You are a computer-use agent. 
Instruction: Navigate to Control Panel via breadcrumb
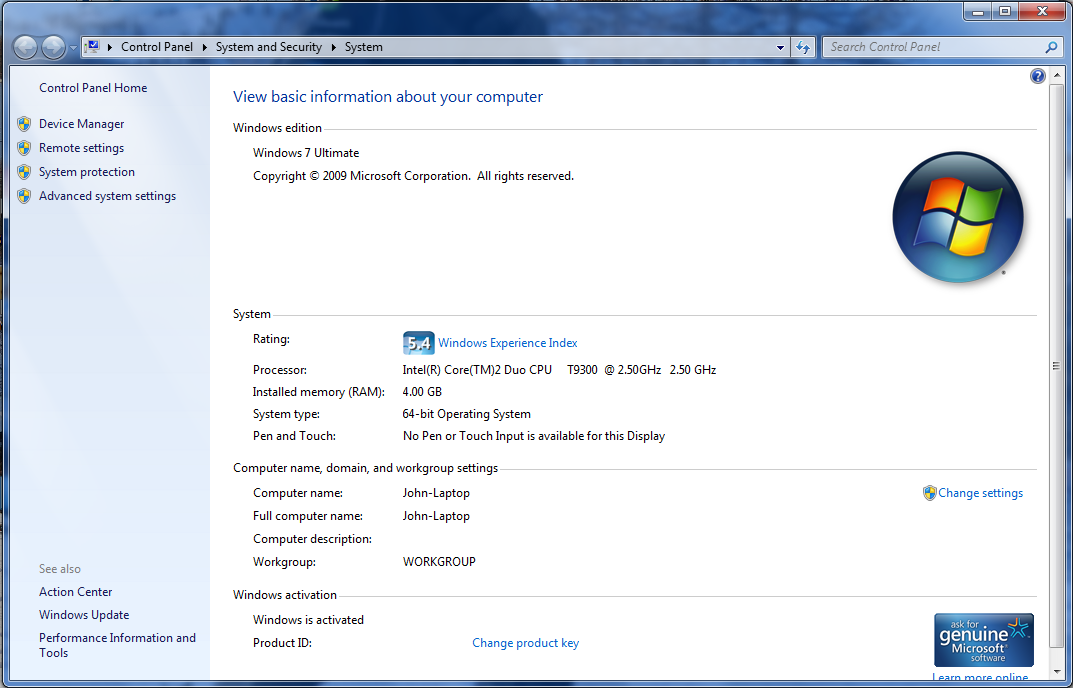(x=157, y=47)
